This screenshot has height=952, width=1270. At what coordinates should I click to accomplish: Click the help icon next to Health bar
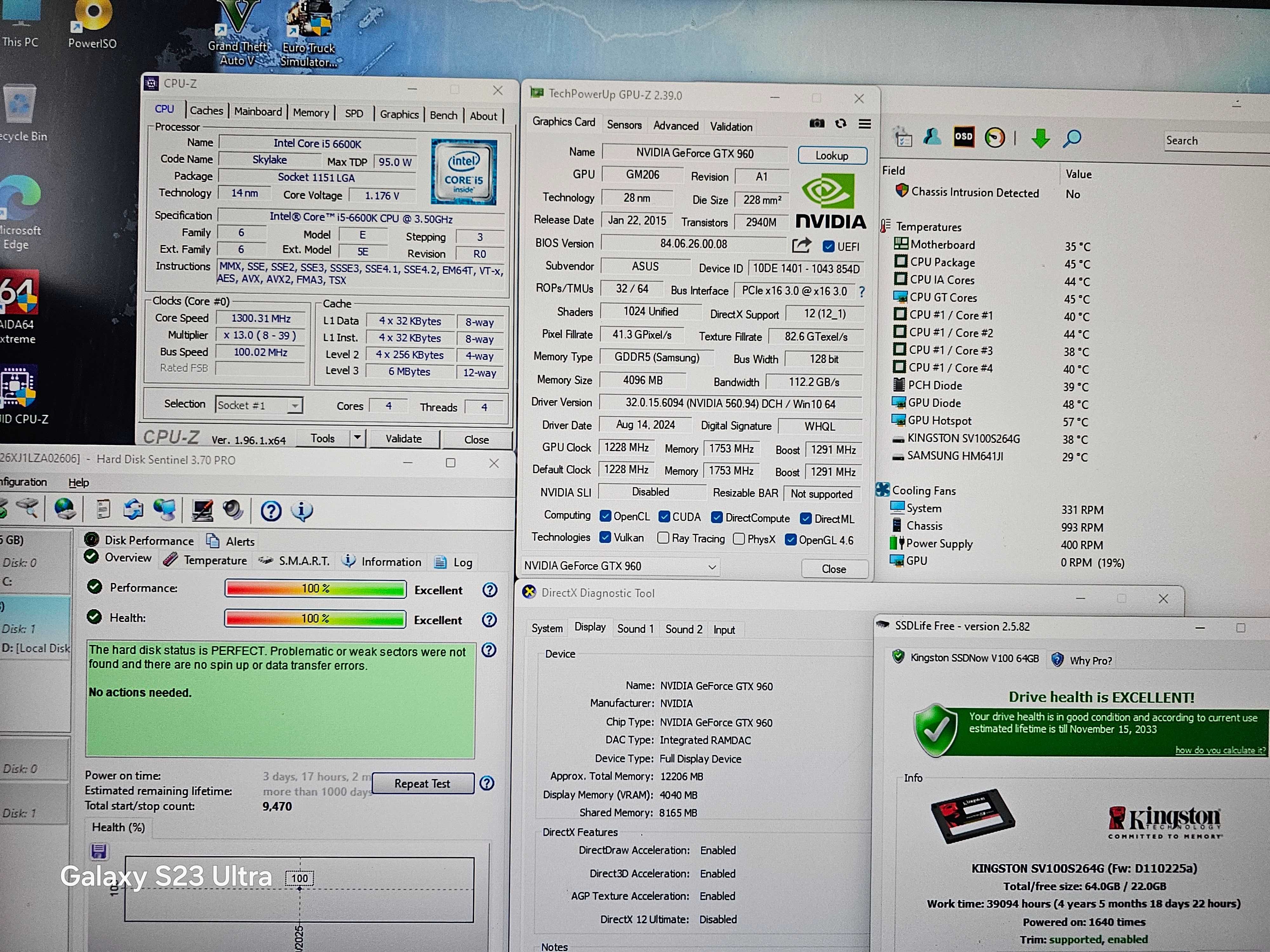click(489, 620)
